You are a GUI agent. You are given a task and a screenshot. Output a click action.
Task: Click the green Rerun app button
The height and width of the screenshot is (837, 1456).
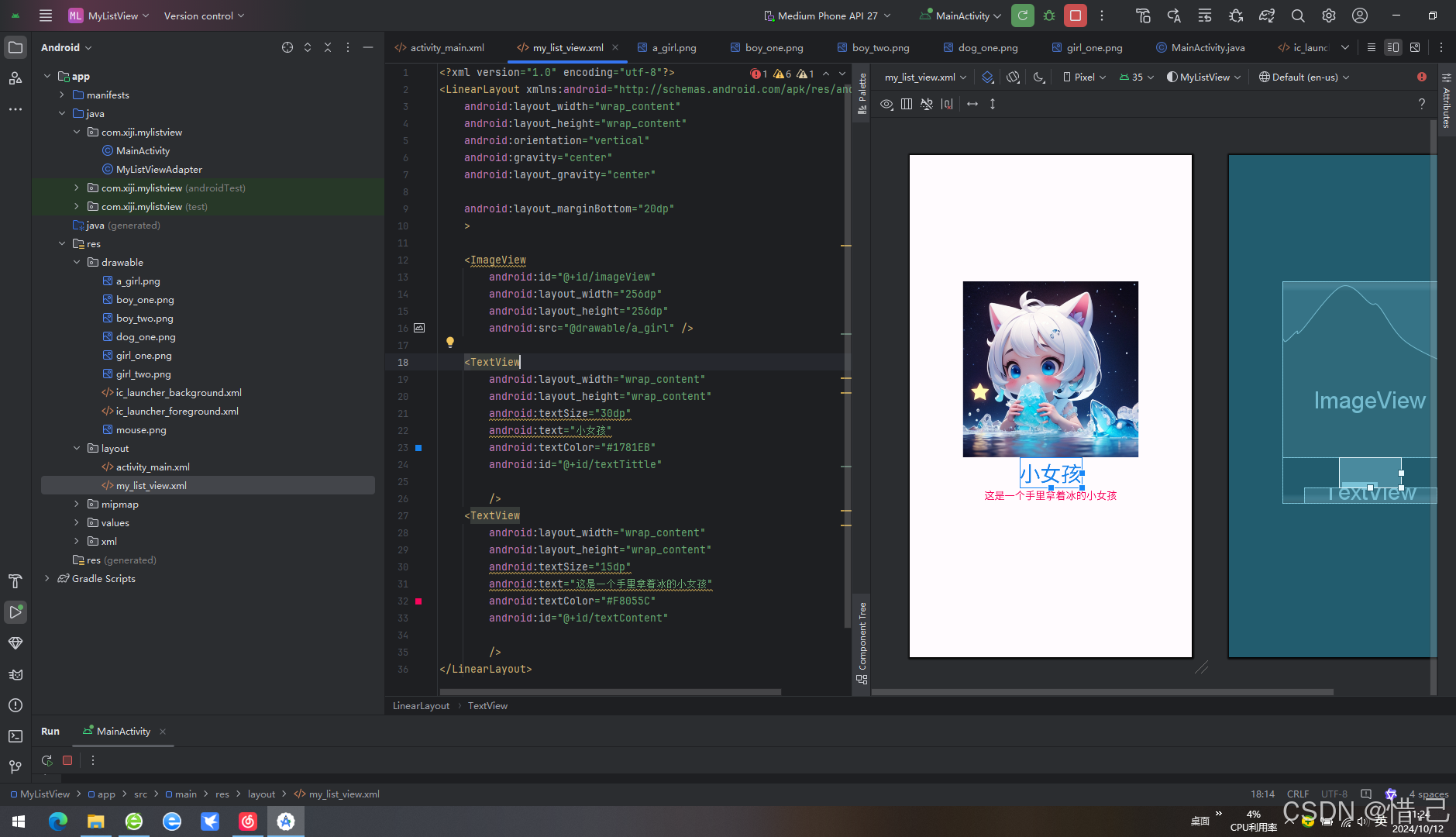pos(1023,15)
